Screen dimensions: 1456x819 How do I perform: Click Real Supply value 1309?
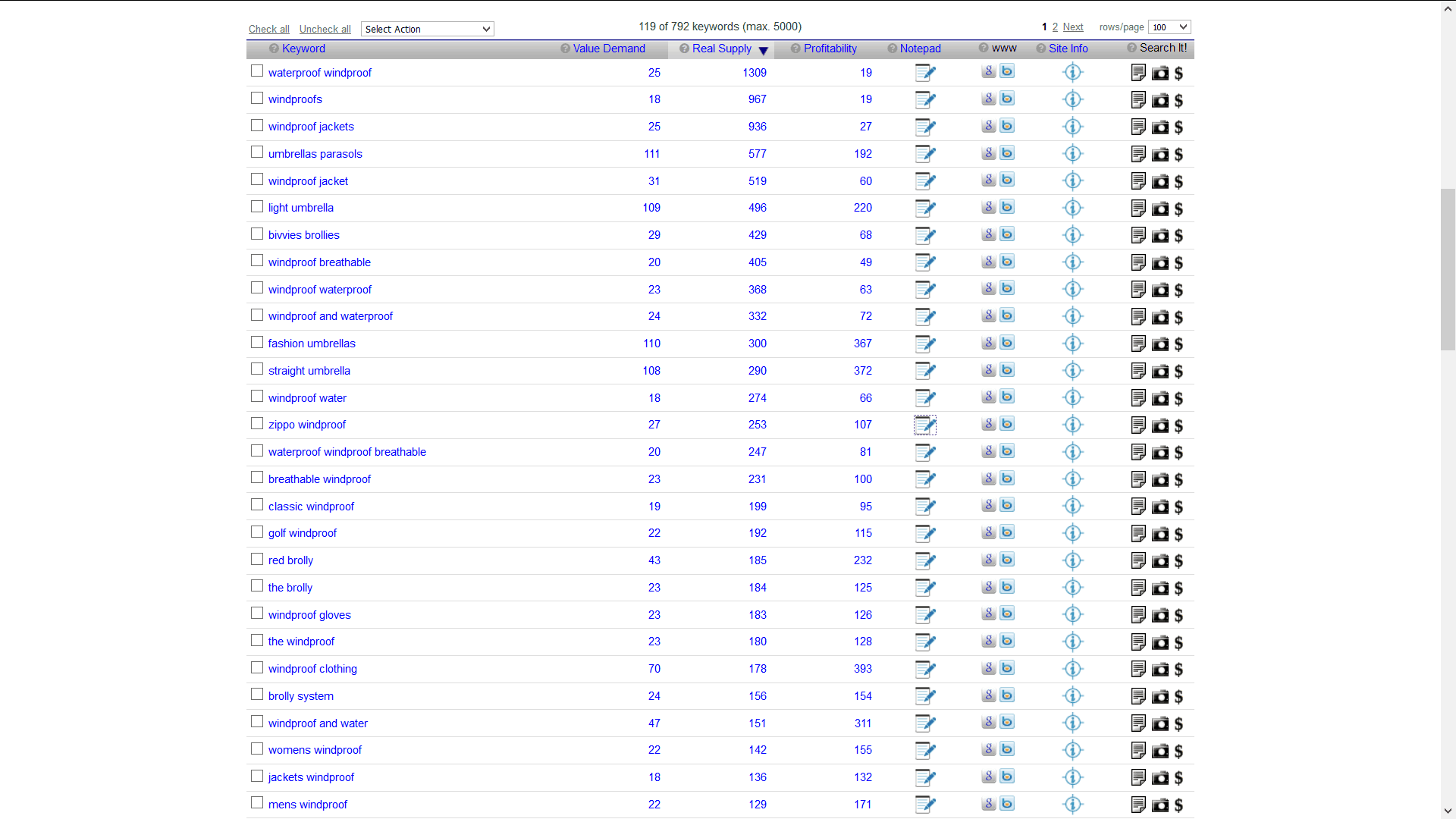(x=755, y=73)
